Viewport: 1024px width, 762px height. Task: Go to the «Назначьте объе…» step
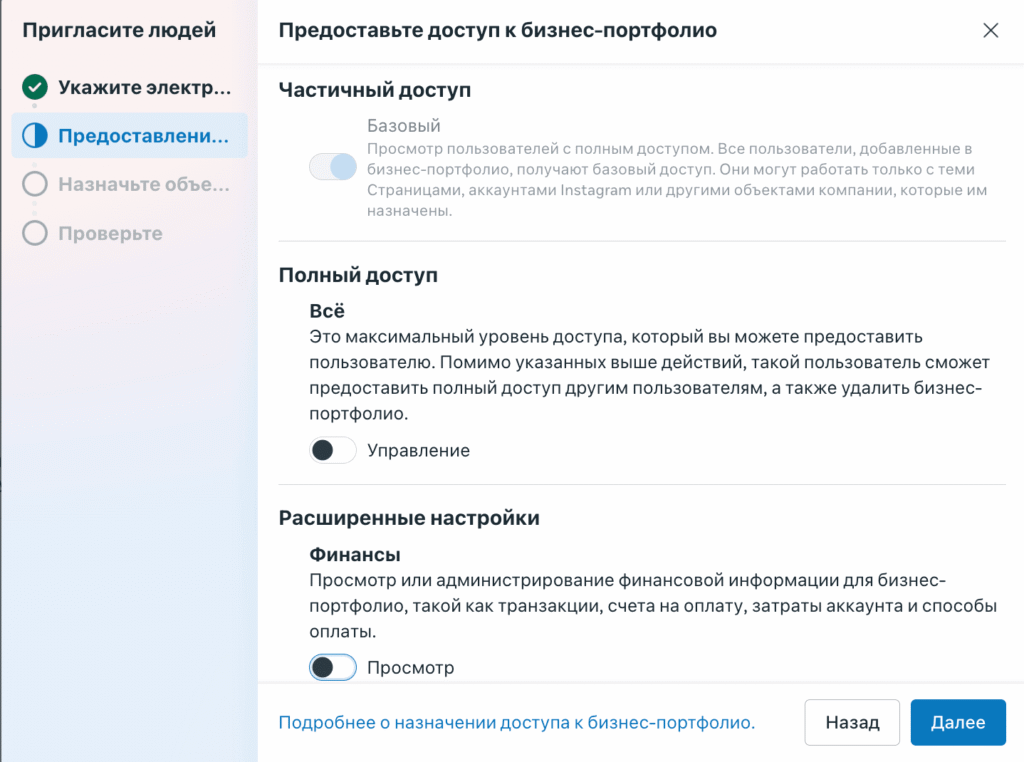tap(144, 184)
